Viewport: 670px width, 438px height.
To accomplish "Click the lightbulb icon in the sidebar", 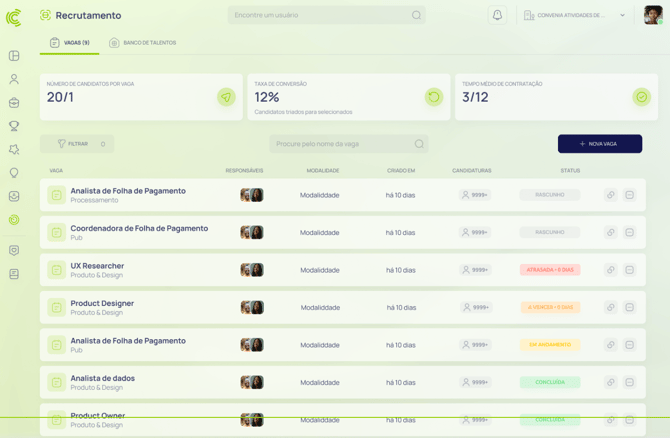I will point(14,173).
